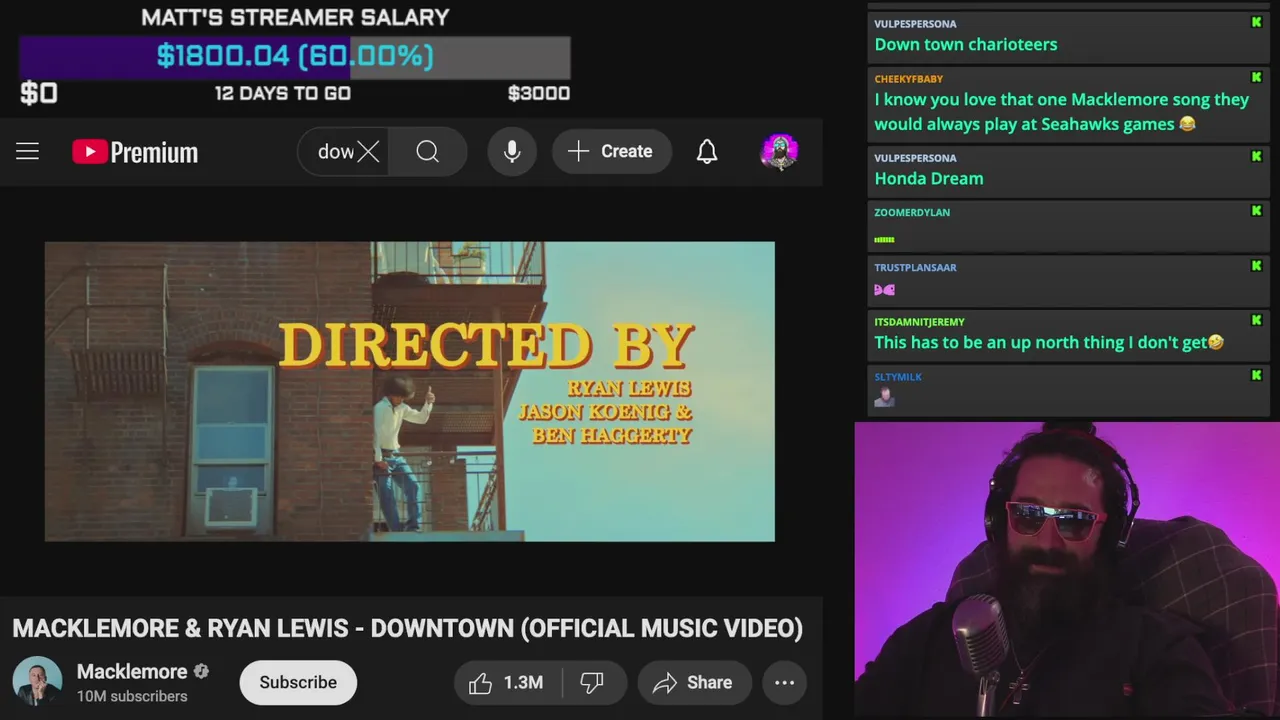The width and height of the screenshot is (1280, 720).
Task: Click the streamer salary progress bar
Action: tap(295, 56)
